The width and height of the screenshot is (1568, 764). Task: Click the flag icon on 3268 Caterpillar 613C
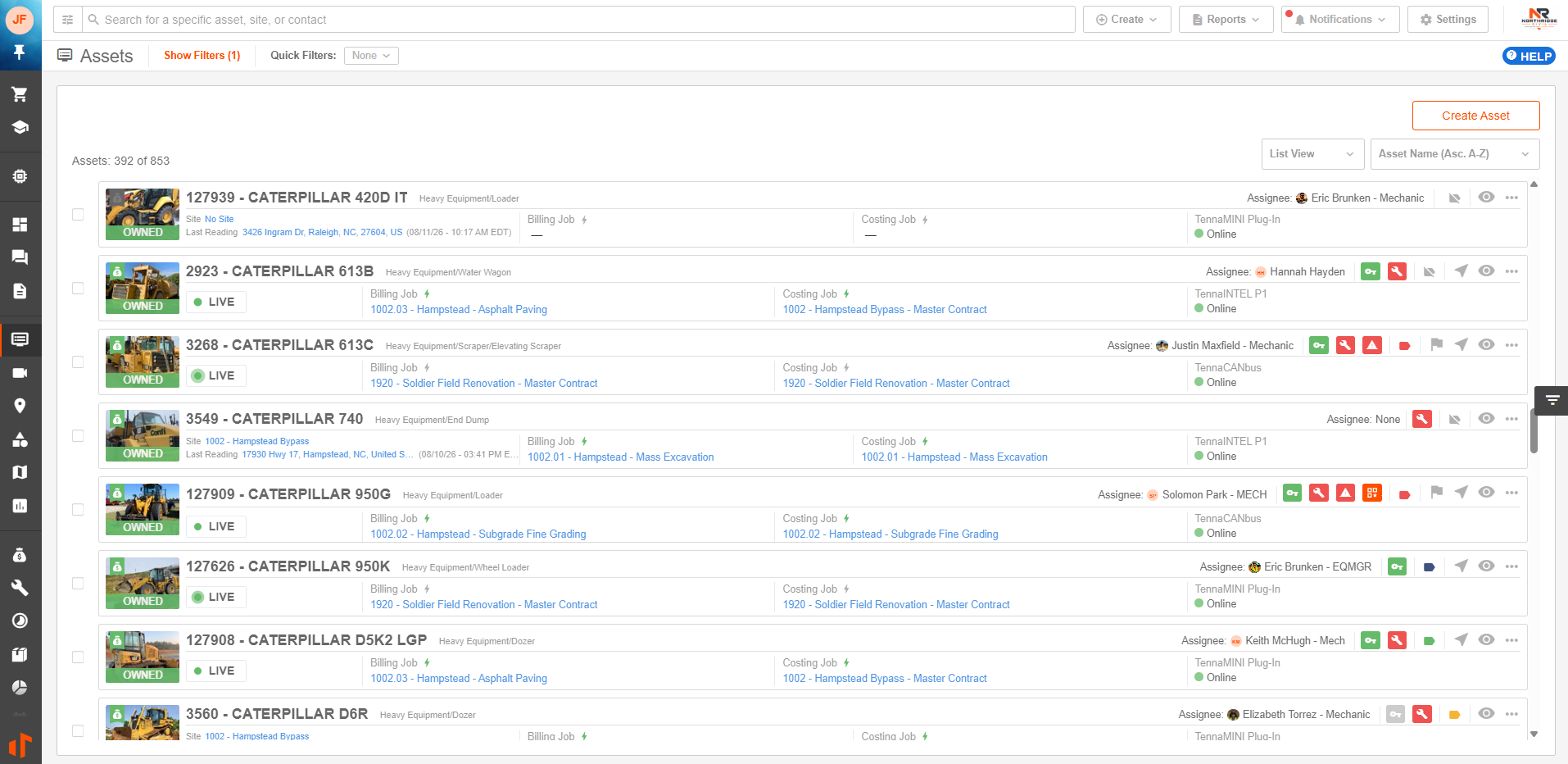tap(1436, 345)
